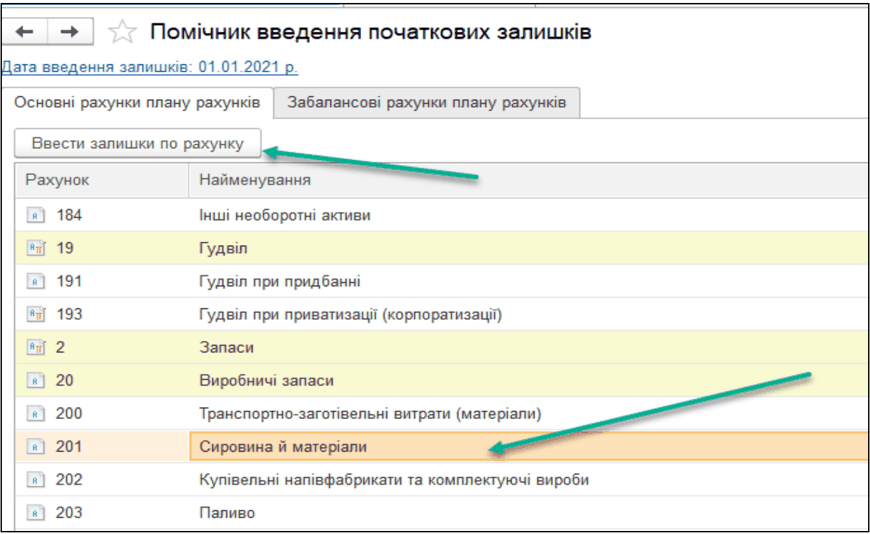This screenshot has width=870, height=534.
Task: Select the Паливо account row
Action: [227, 513]
